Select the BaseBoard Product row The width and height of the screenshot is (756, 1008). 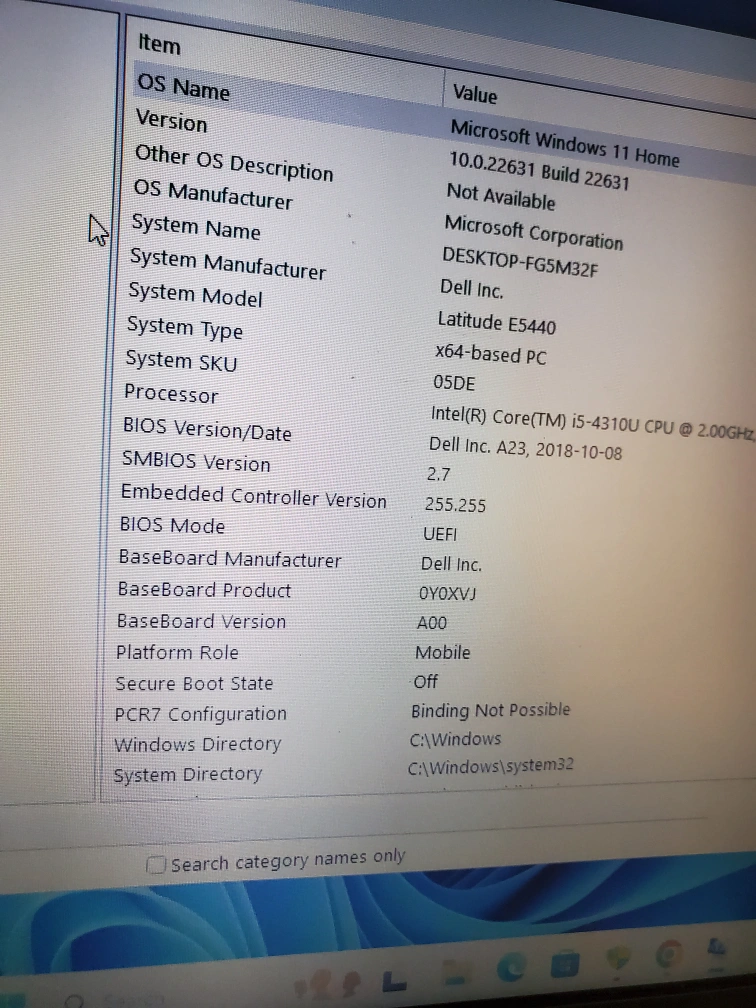[204, 590]
